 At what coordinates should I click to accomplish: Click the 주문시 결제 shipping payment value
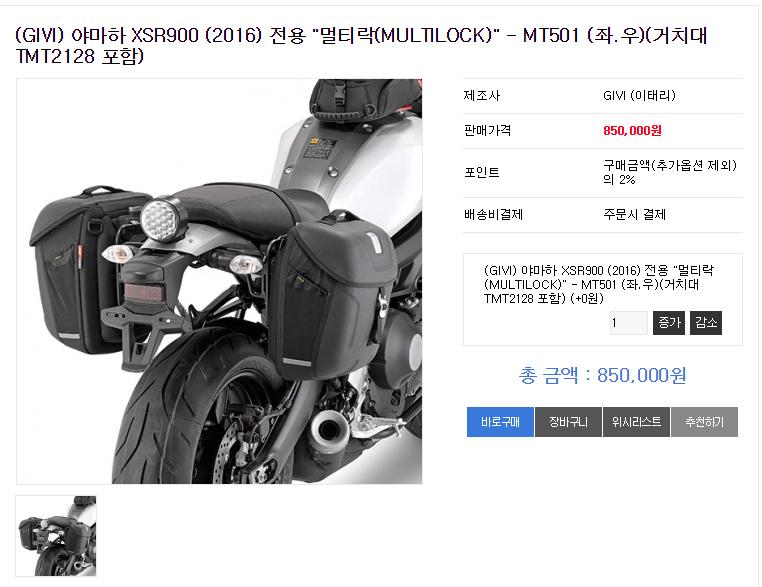coord(634,214)
